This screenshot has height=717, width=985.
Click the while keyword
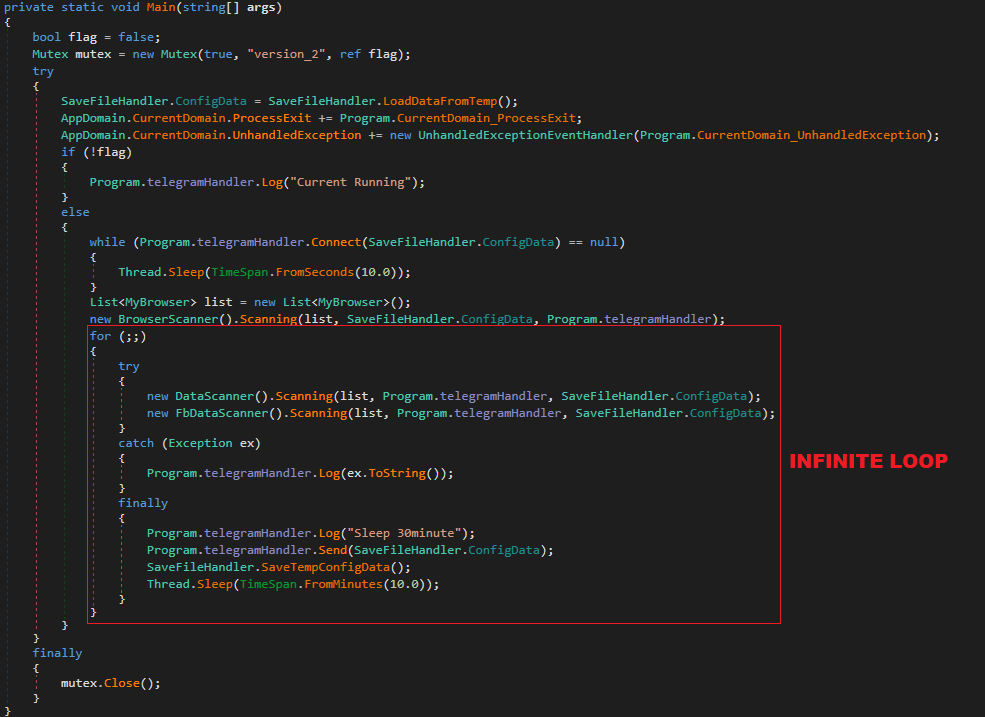click(107, 242)
